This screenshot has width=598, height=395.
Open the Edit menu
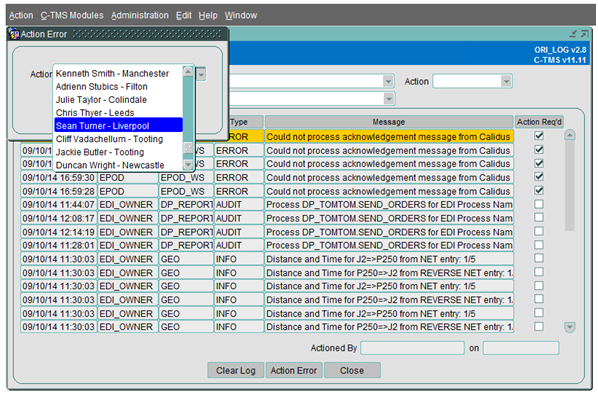click(x=184, y=16)
